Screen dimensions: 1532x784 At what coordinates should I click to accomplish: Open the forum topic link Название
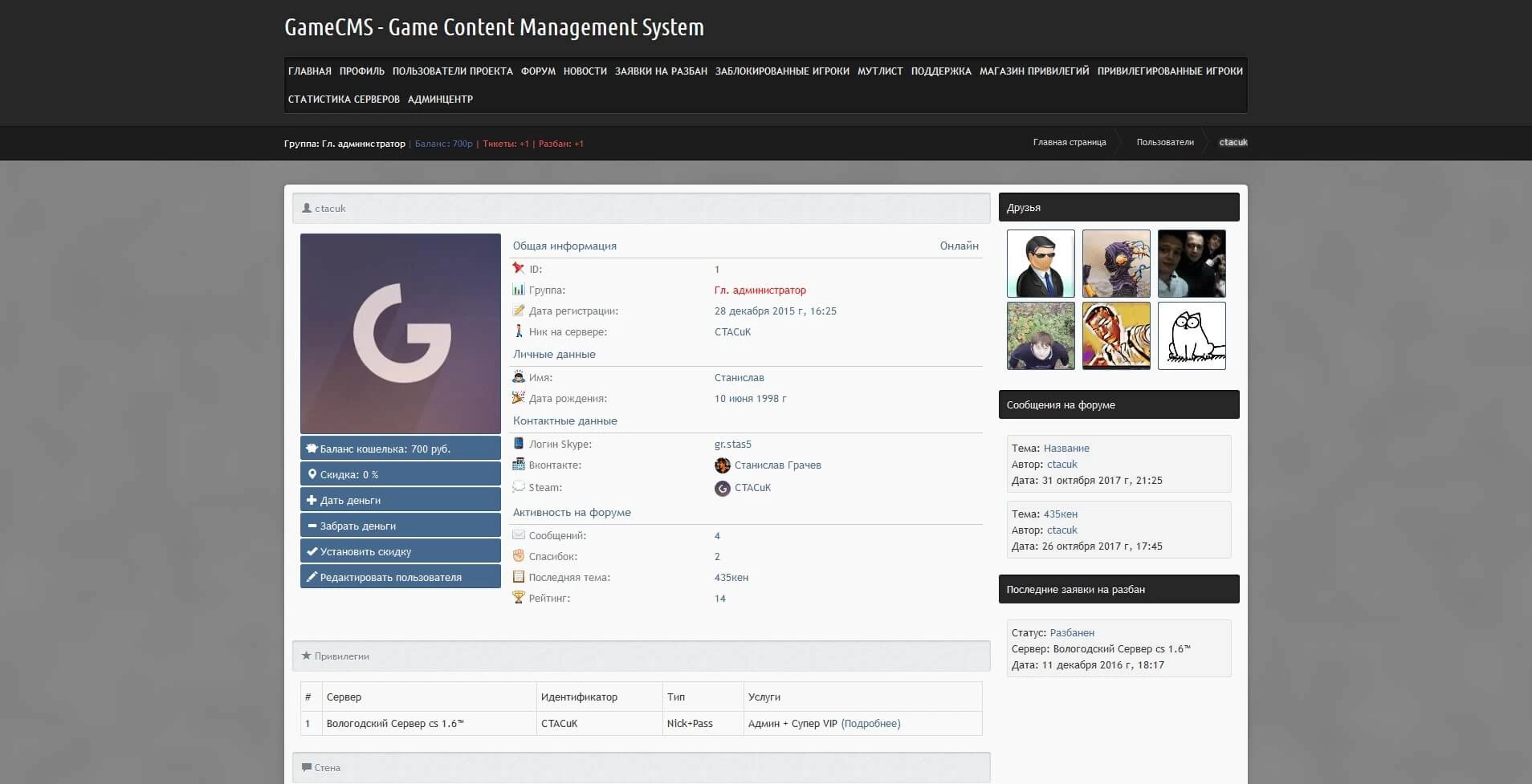click(1066, 449)
